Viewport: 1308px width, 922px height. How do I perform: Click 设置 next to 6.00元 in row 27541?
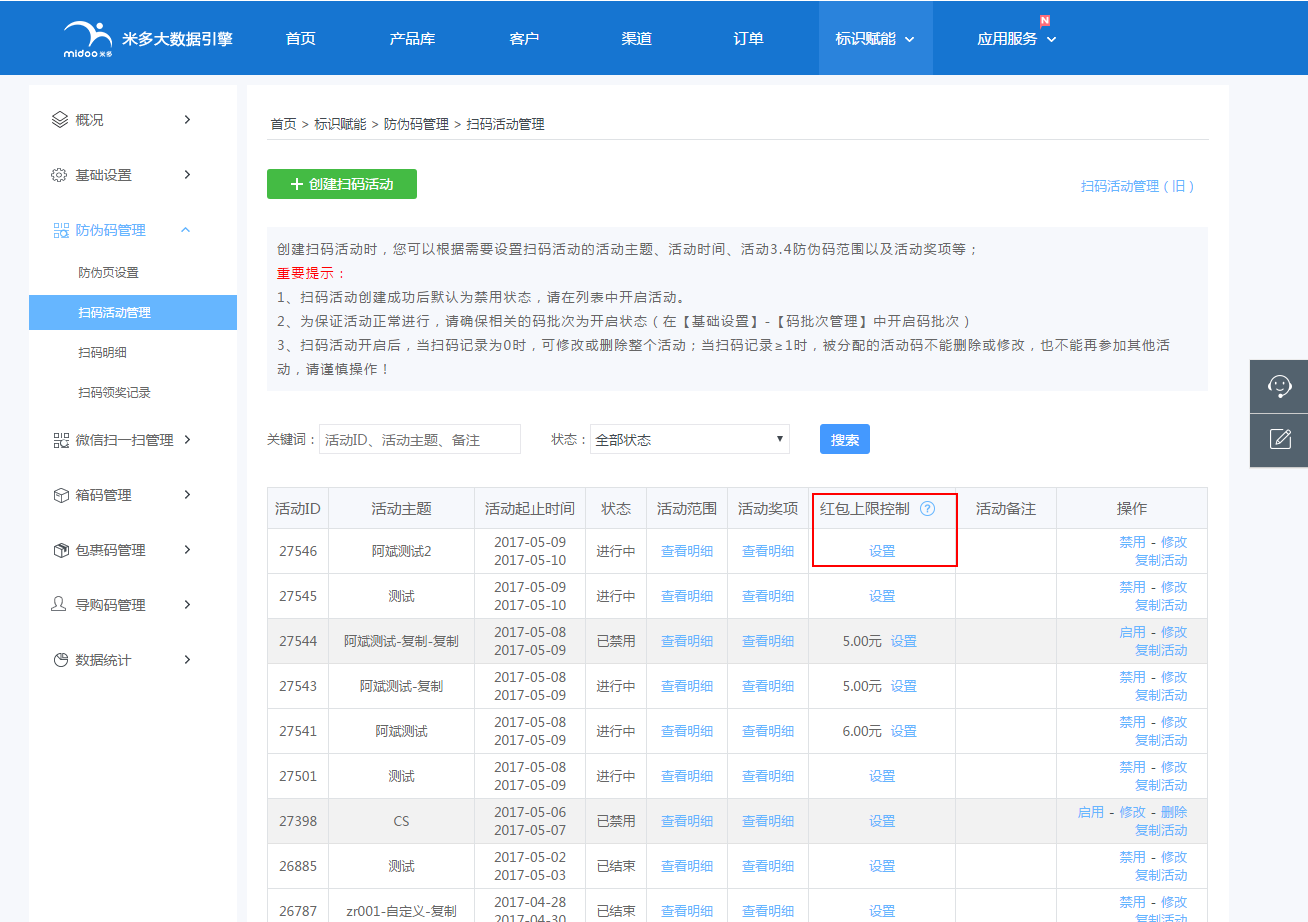pos(904,731)
